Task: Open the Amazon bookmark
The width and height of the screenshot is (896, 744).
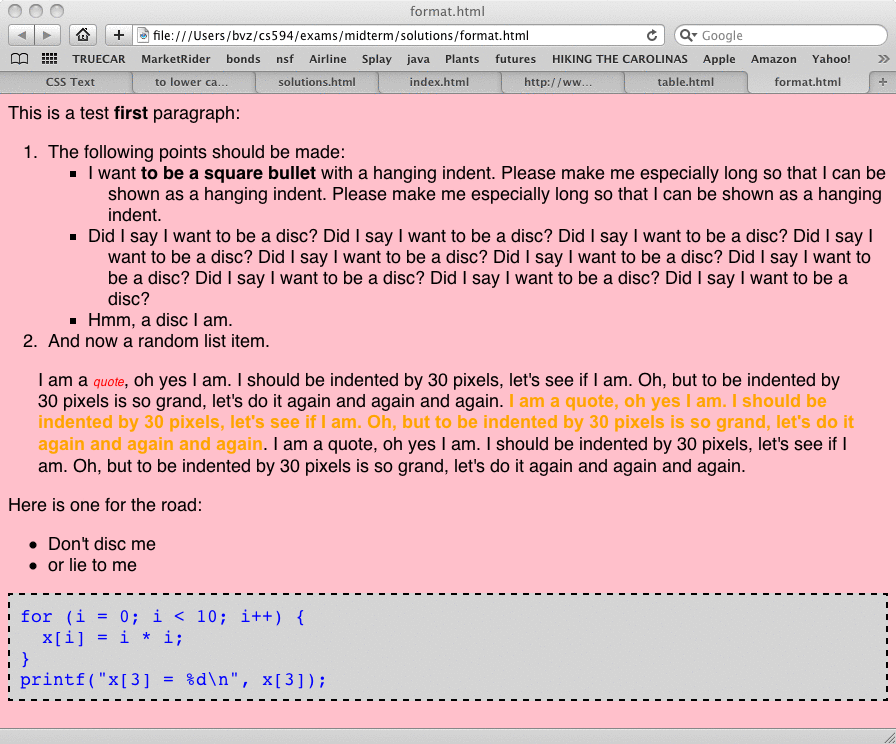Action: pyautogui.click(x=774, y=59)
